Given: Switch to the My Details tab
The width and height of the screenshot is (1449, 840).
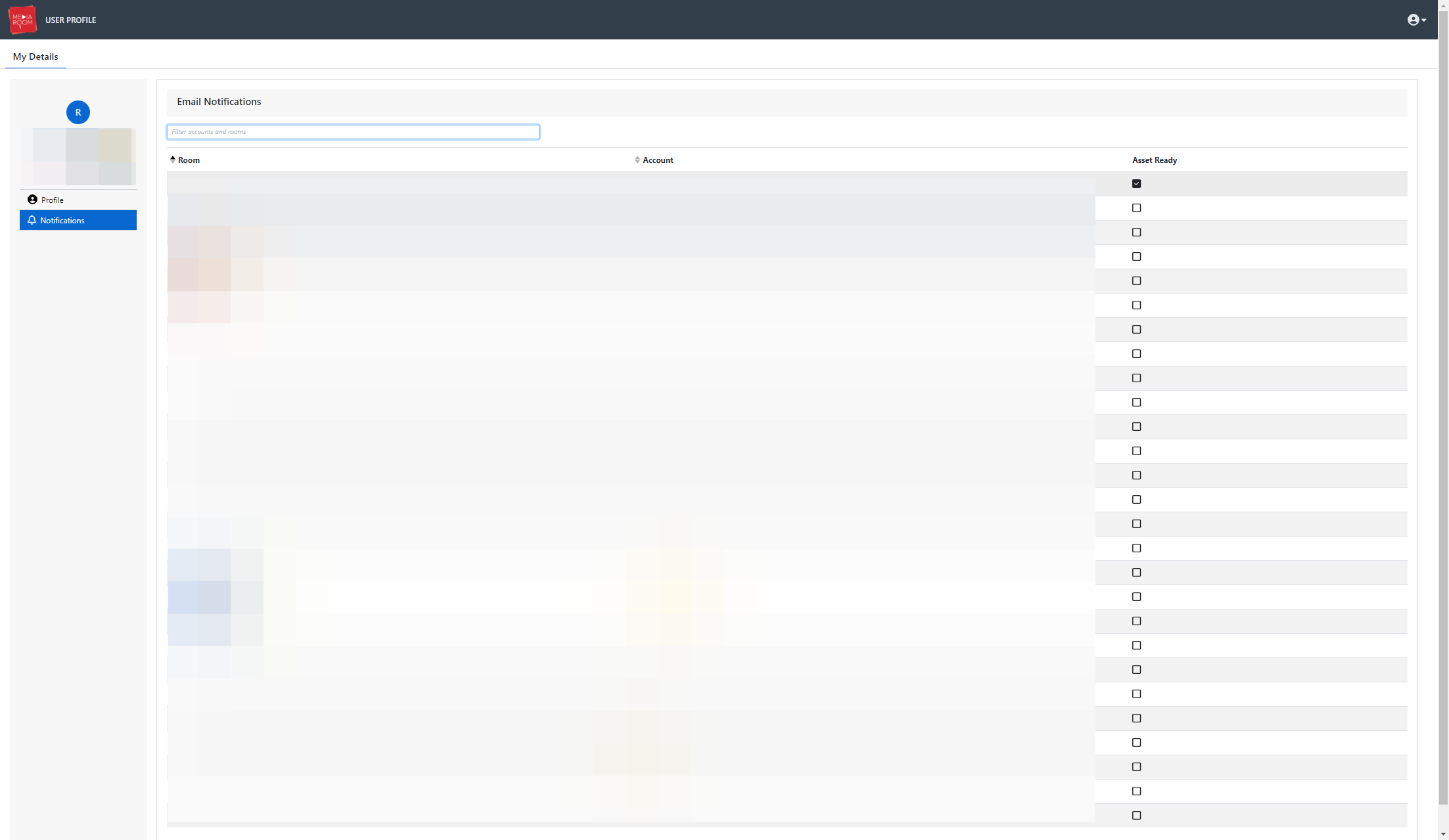Looking at the screenshot, I should (35, 56).
